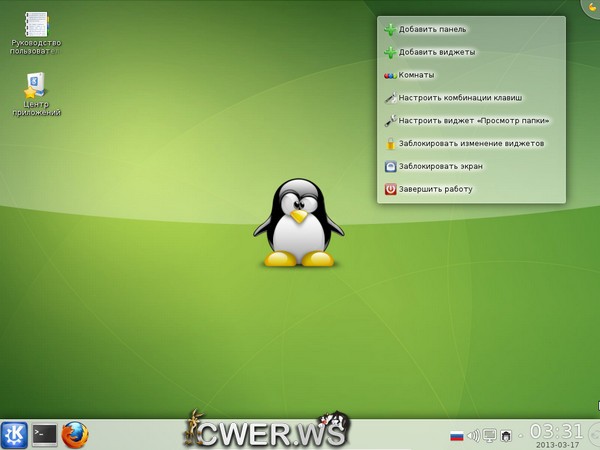Screen dimensions: 600x450
Task: Expand hidden system tray icons
Action: (x=520, y=436)
